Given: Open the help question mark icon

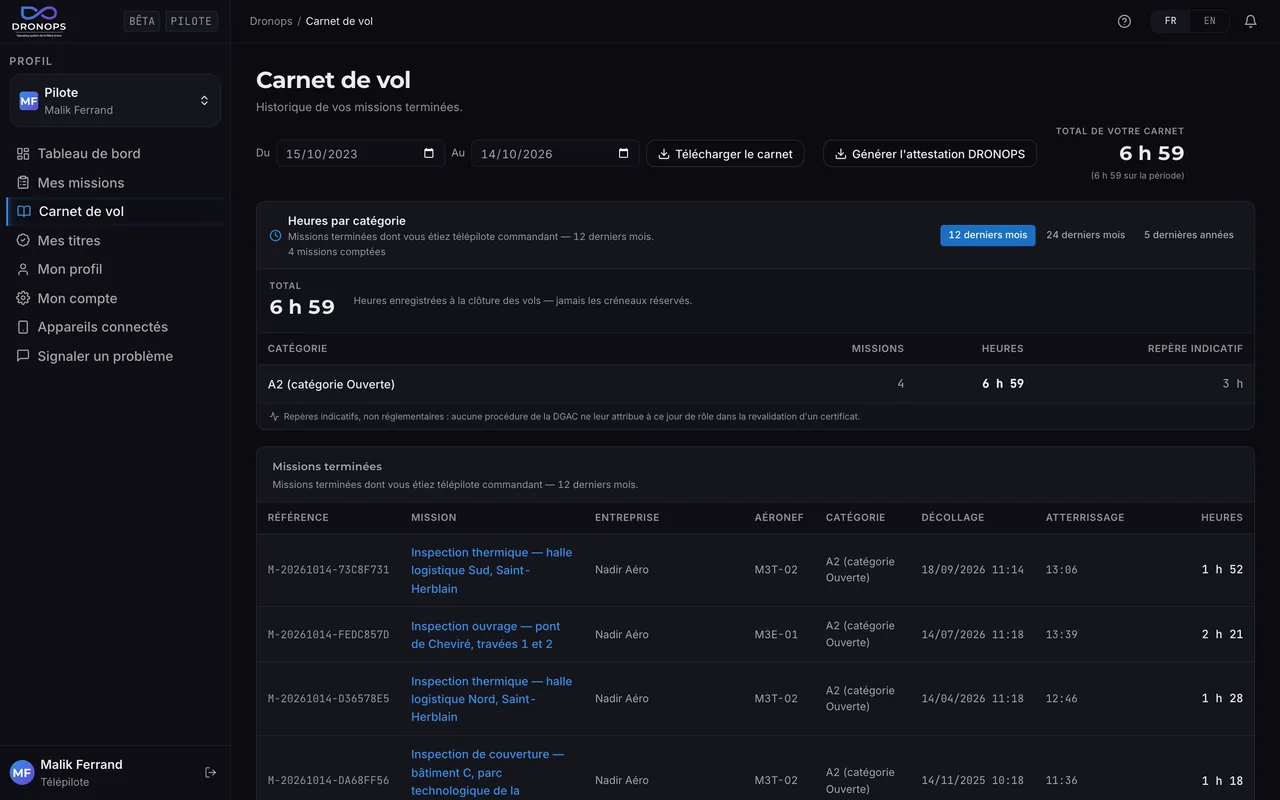Looking at the screenshot, I should point(1124,21).
